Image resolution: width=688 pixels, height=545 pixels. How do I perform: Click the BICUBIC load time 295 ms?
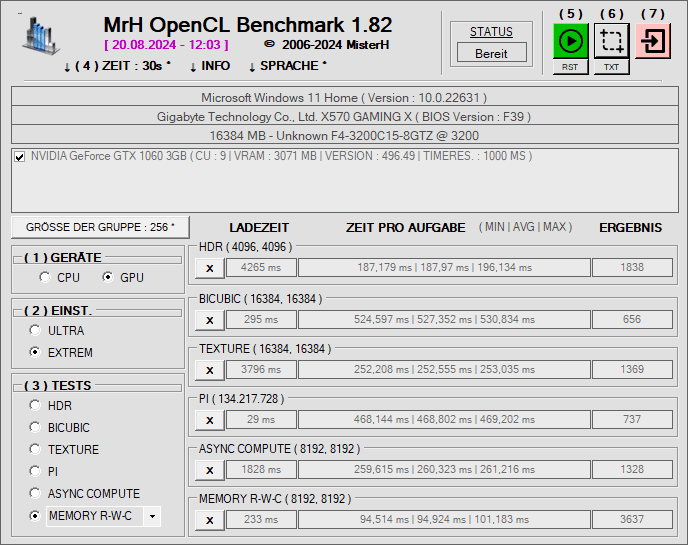click(x=261, y=319)
